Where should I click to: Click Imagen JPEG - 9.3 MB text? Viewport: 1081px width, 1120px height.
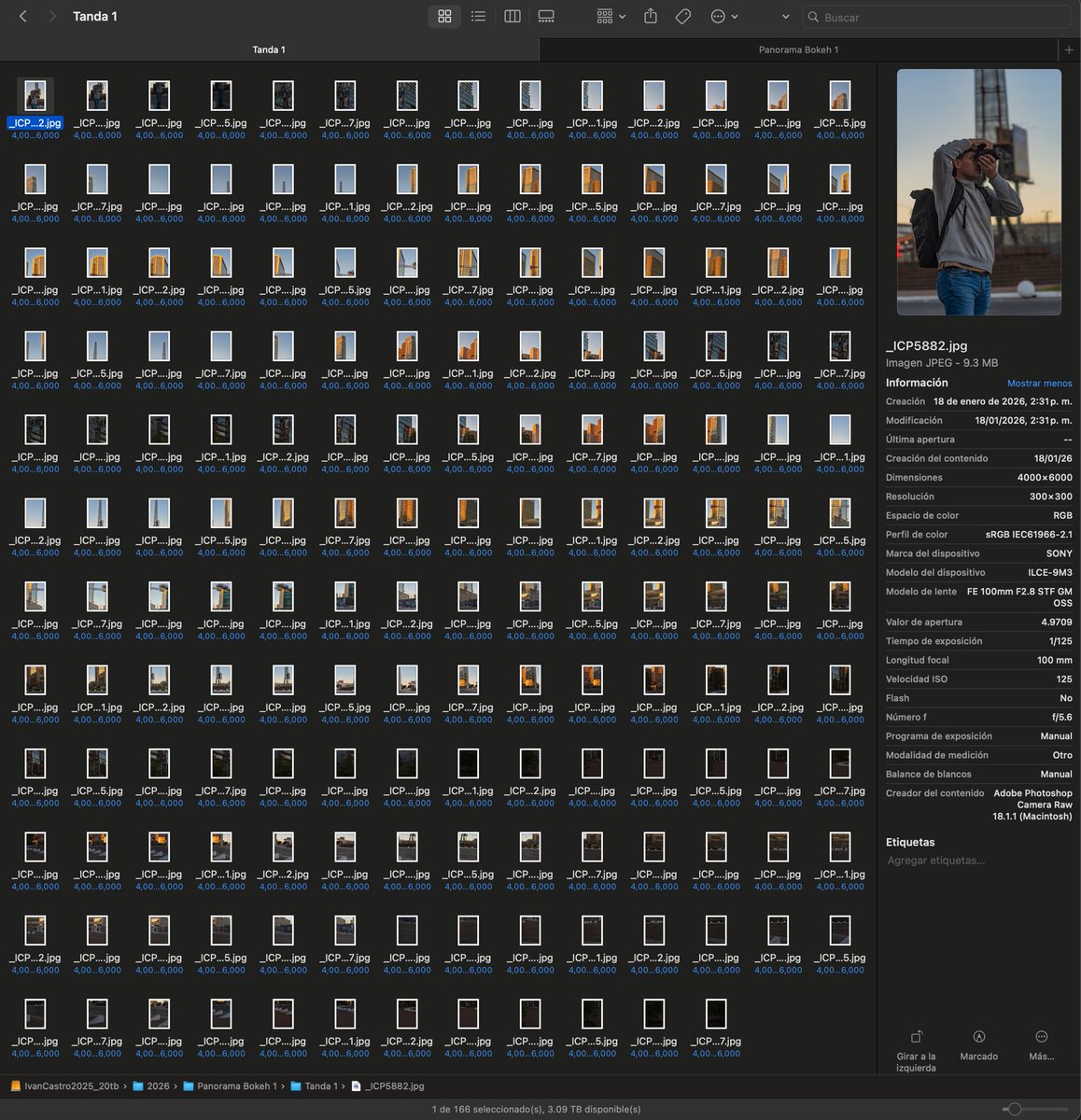[x=942, y=363]
